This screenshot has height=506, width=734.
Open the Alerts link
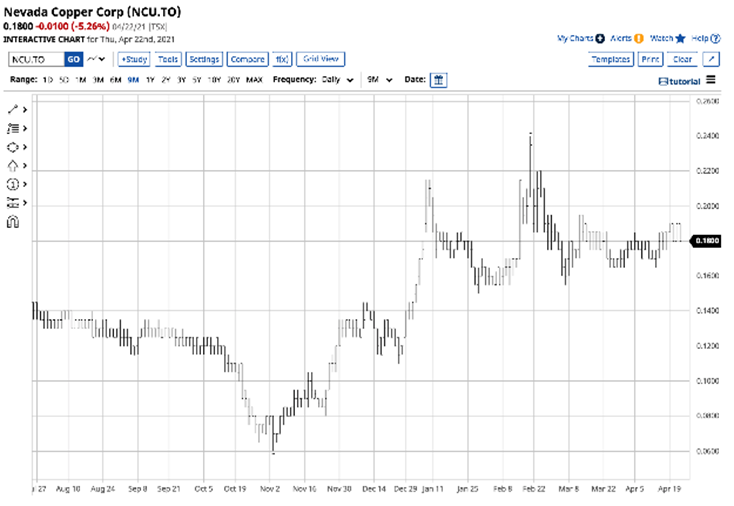tap(621, 38)
